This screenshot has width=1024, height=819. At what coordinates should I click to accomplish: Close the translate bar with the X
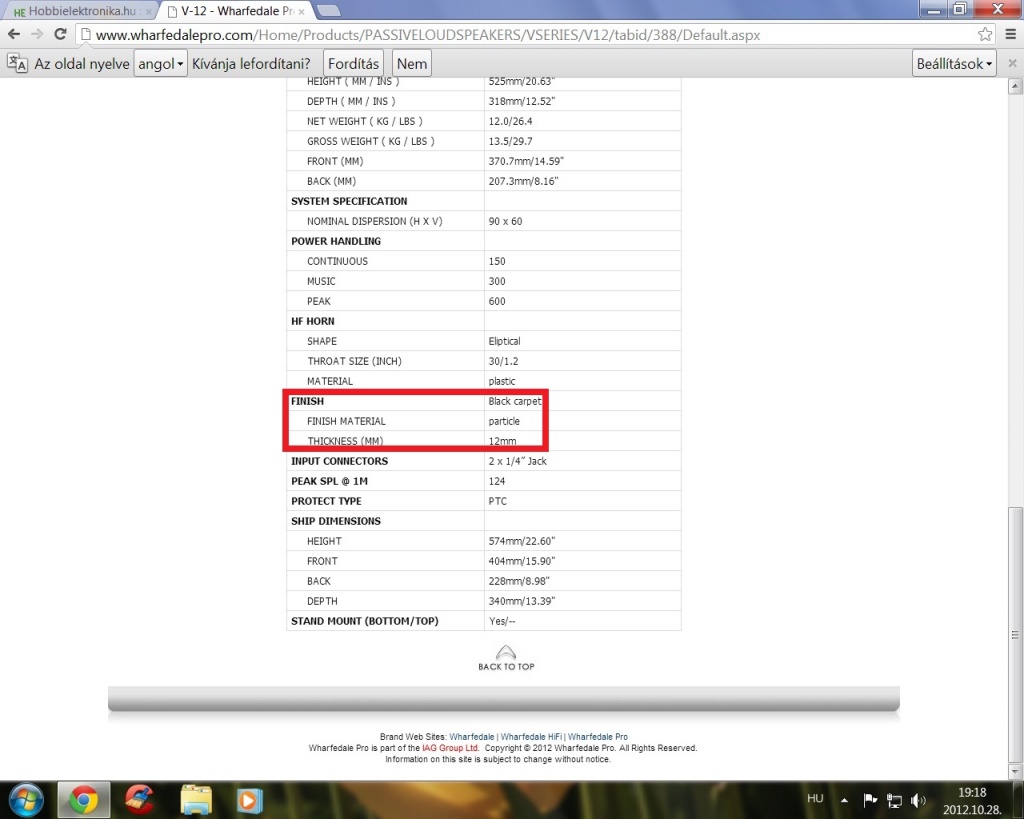(x=1012, y=63)
